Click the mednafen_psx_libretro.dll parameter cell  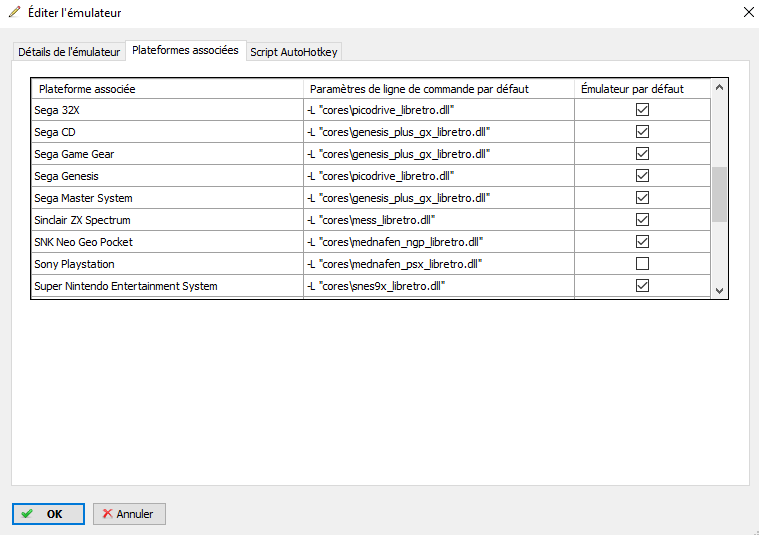[x=439, y=264]
